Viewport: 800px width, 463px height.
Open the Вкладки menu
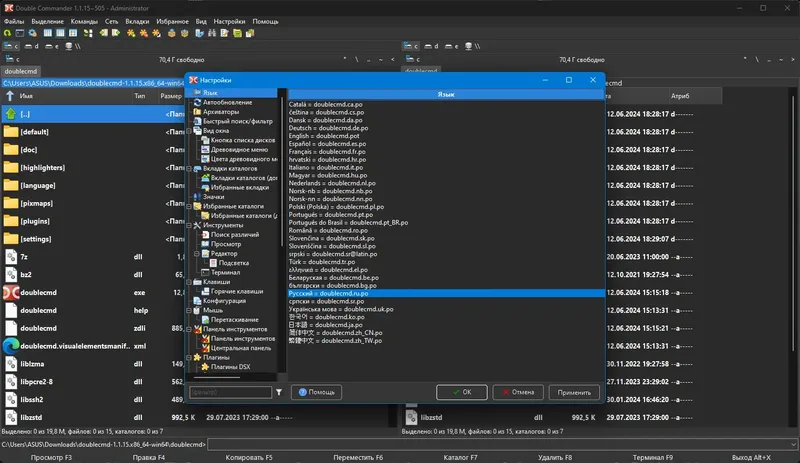point(137,21)
